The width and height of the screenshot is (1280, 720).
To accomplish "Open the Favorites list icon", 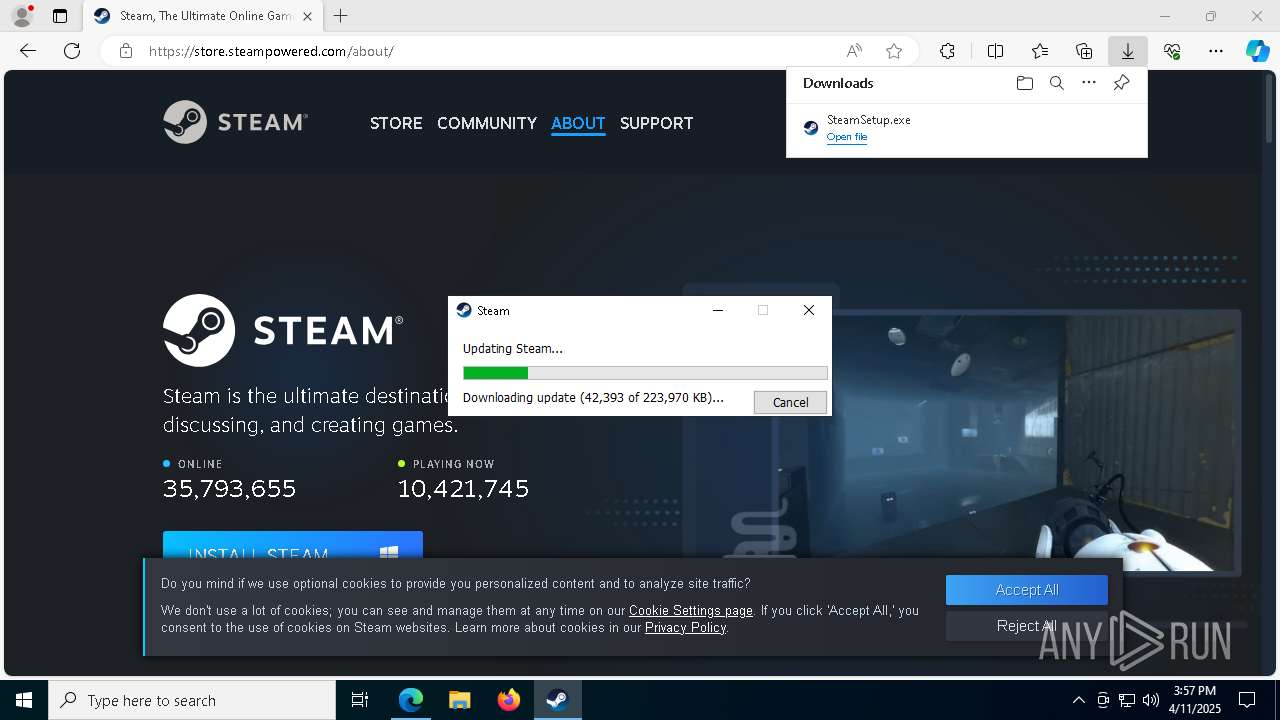I will pyautogui.click(x=1040, y=51).
